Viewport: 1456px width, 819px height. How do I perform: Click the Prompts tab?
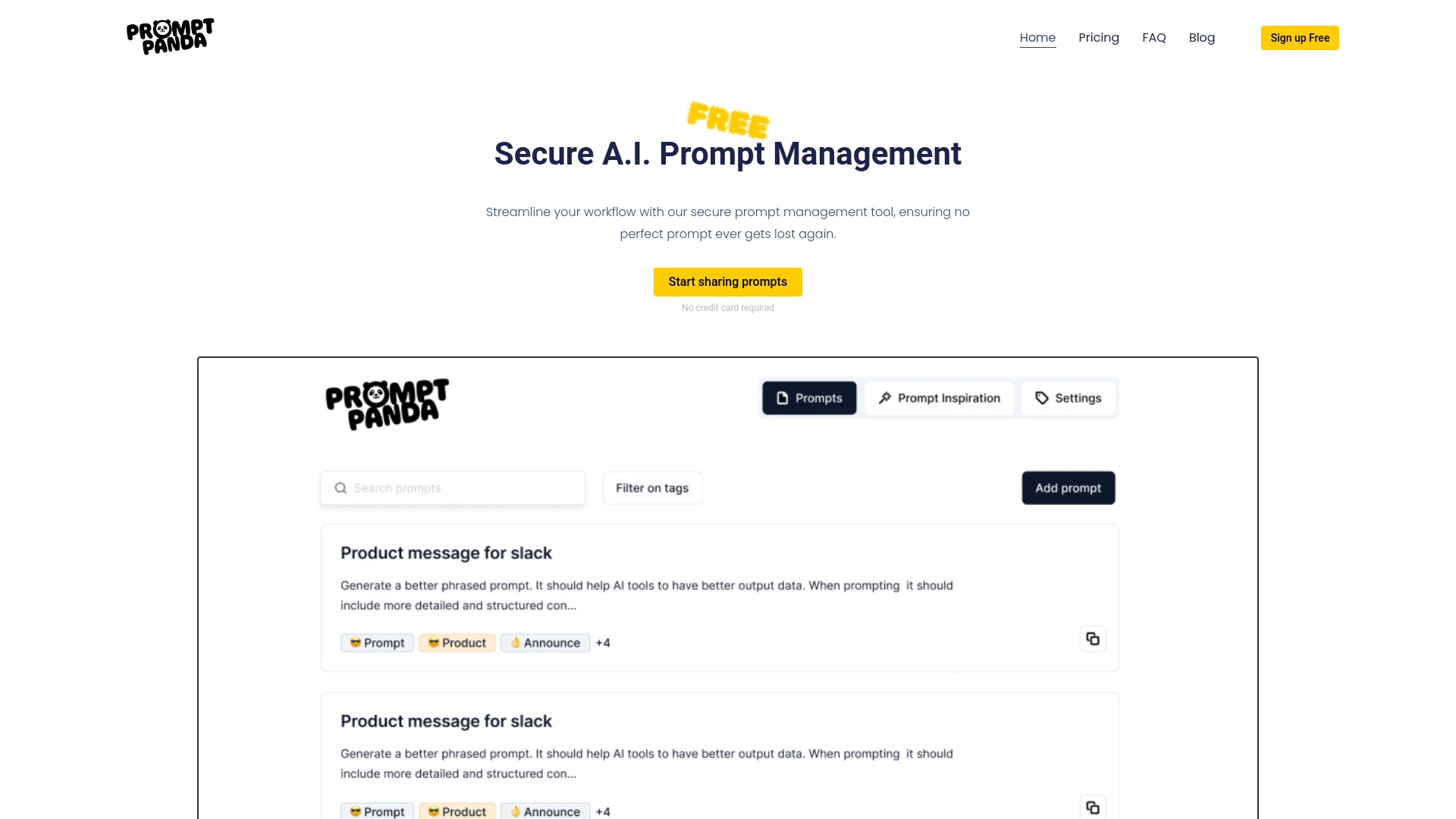[x=808, y=398]
